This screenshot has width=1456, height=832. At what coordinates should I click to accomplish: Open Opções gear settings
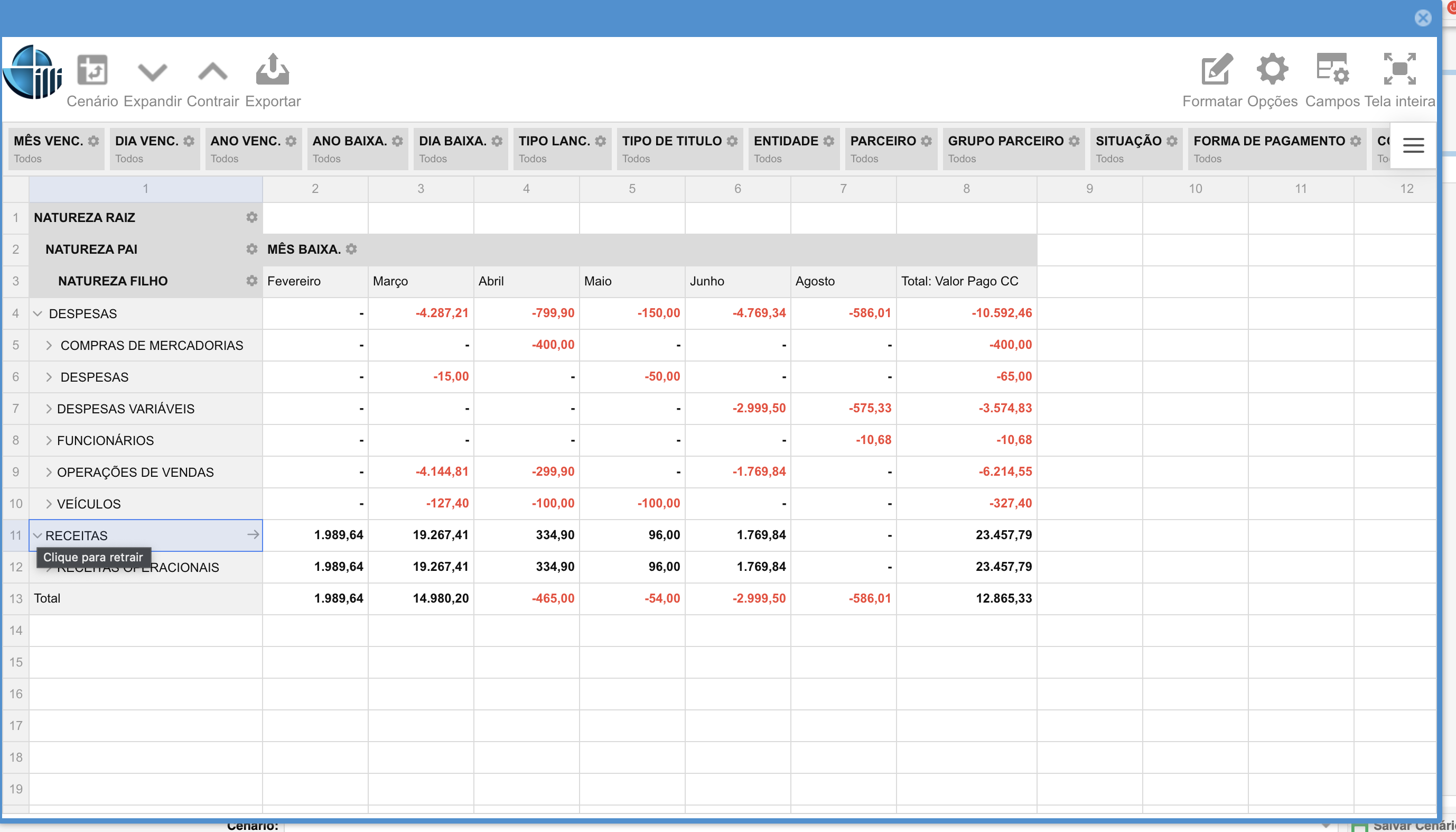point(1272,70)
